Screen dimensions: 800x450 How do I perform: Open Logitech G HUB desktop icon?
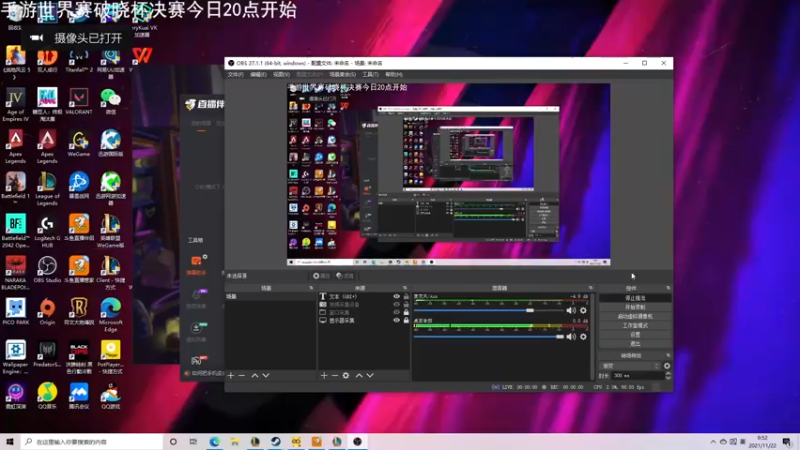[47, 231]
